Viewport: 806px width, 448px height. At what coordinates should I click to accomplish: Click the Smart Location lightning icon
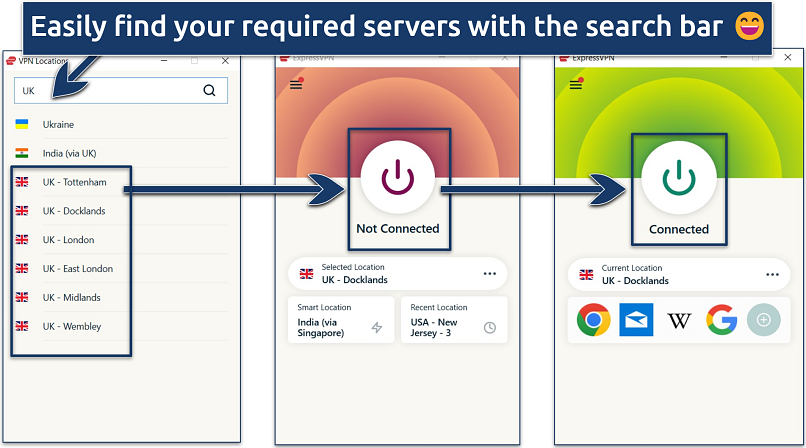click(377, 327)
